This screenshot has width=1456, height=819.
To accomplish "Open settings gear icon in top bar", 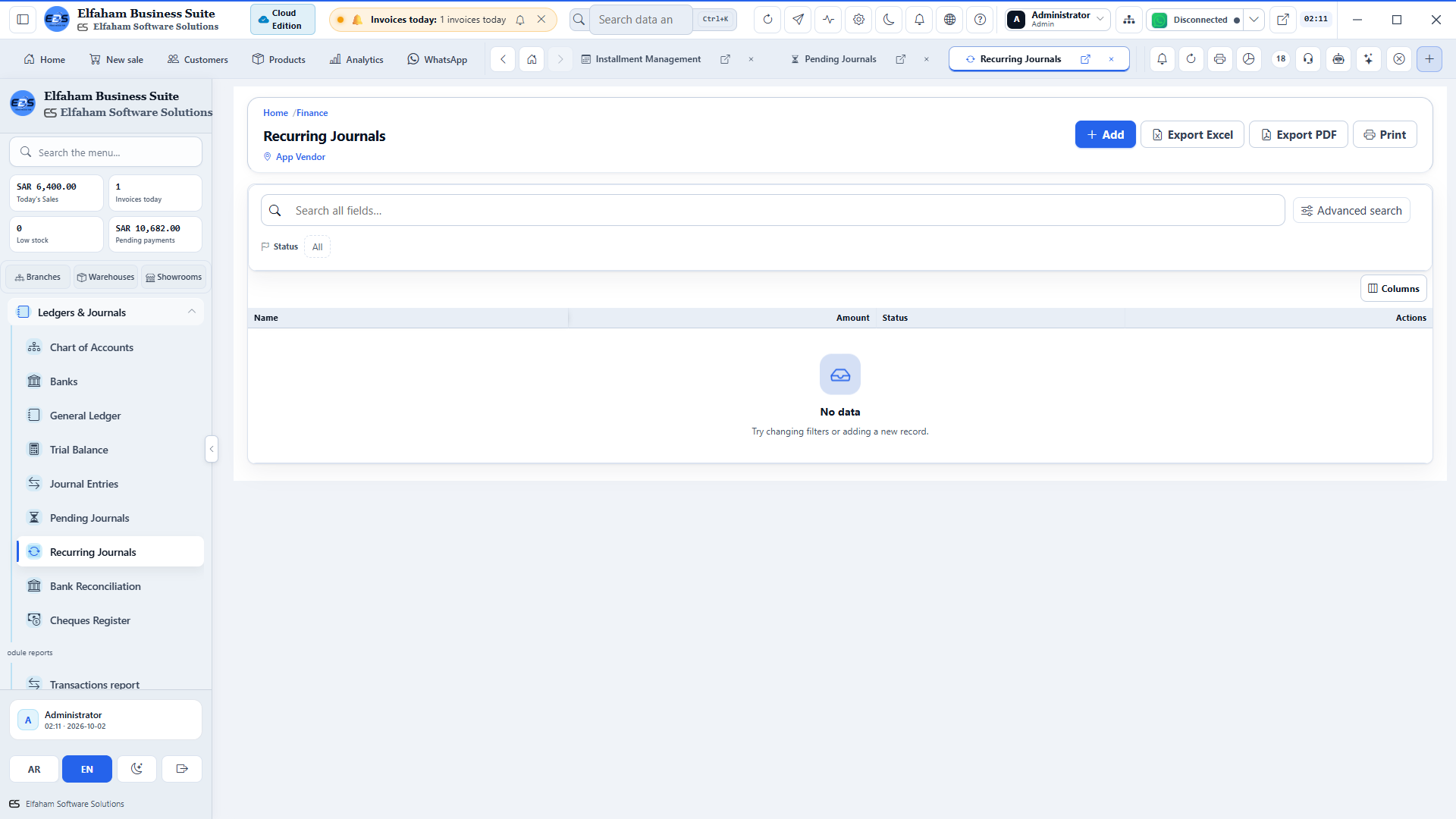I will pos(858,20).
